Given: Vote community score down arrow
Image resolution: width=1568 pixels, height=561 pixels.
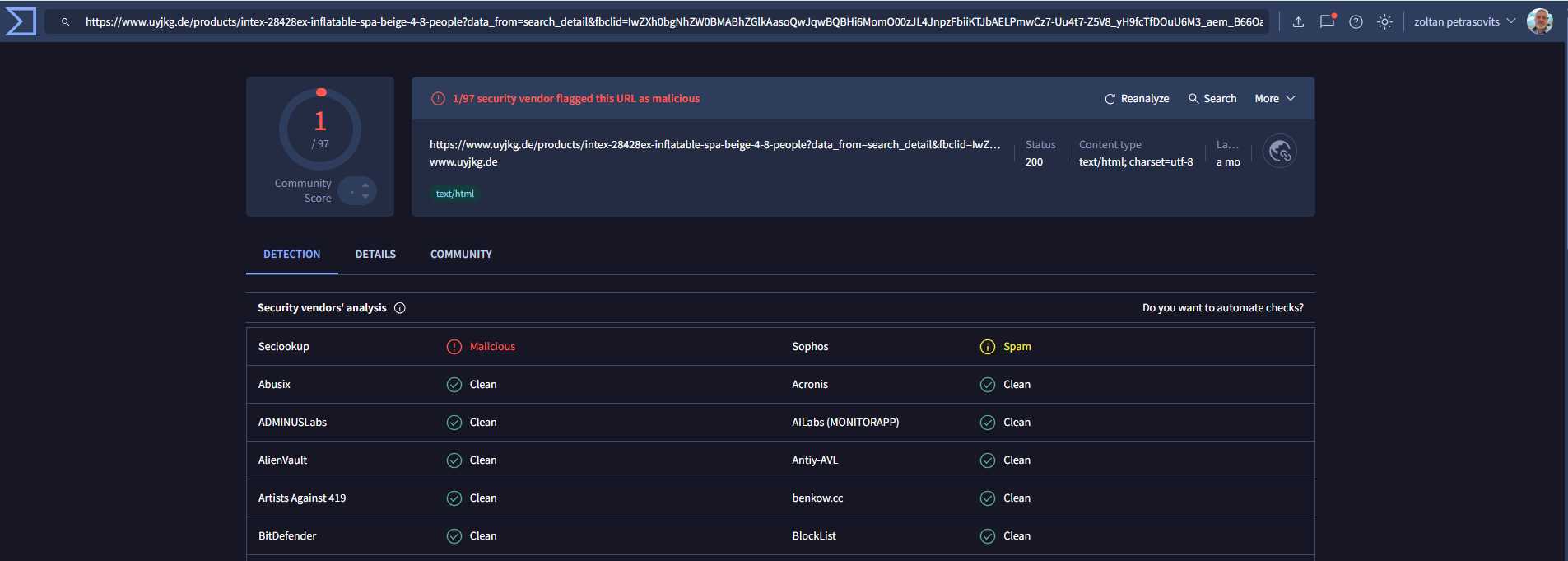Looking at the screenshot, I should [x=365, y=196].
